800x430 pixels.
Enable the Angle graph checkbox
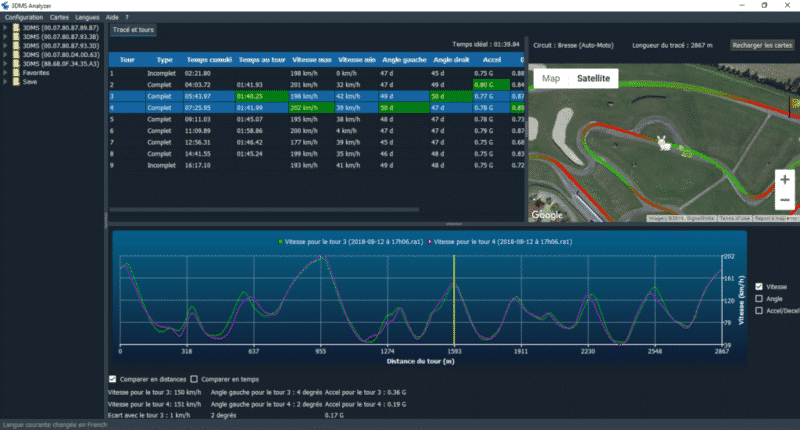coord(758,298)
